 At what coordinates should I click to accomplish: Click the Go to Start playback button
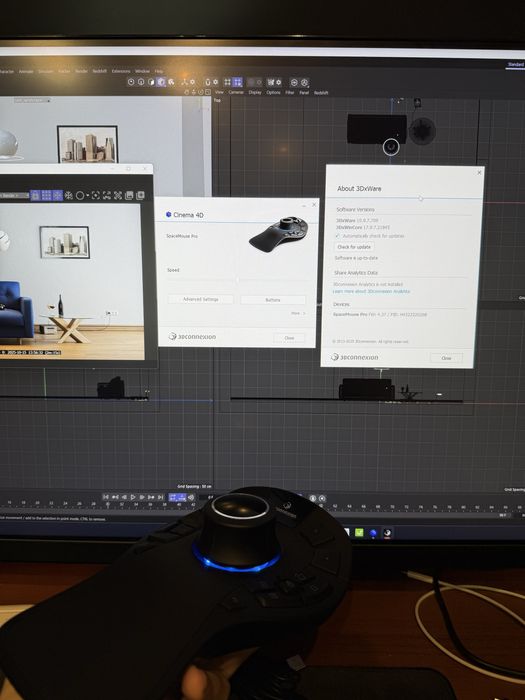[106, 497]
